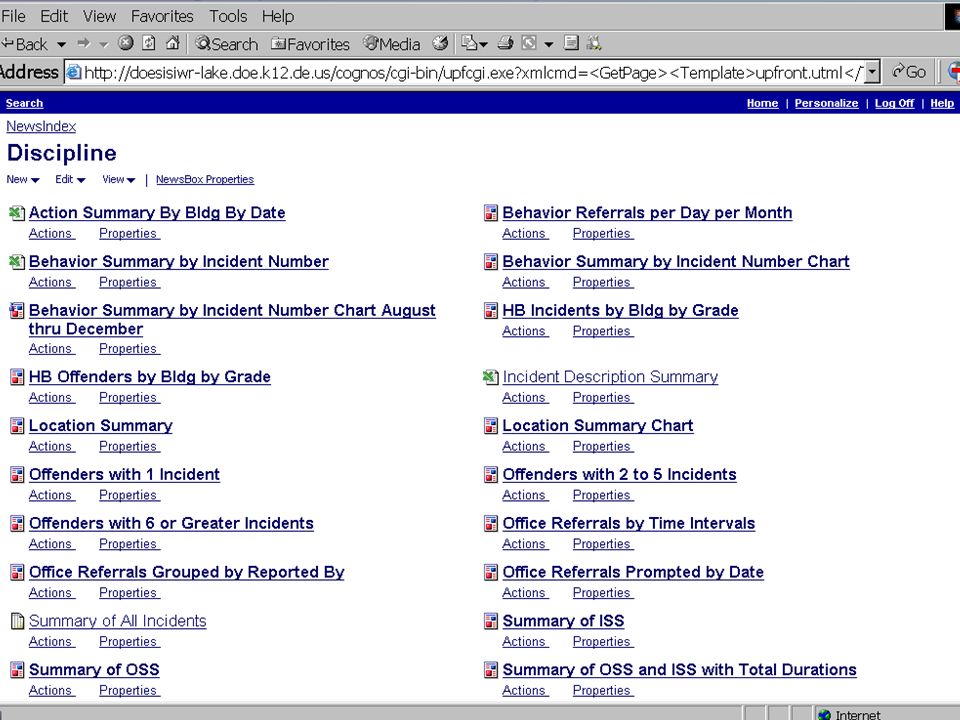960x720 pixels.
Task: Click the report icon beside HB Incidents by Bldg by Grade
Action: [490, 310]
